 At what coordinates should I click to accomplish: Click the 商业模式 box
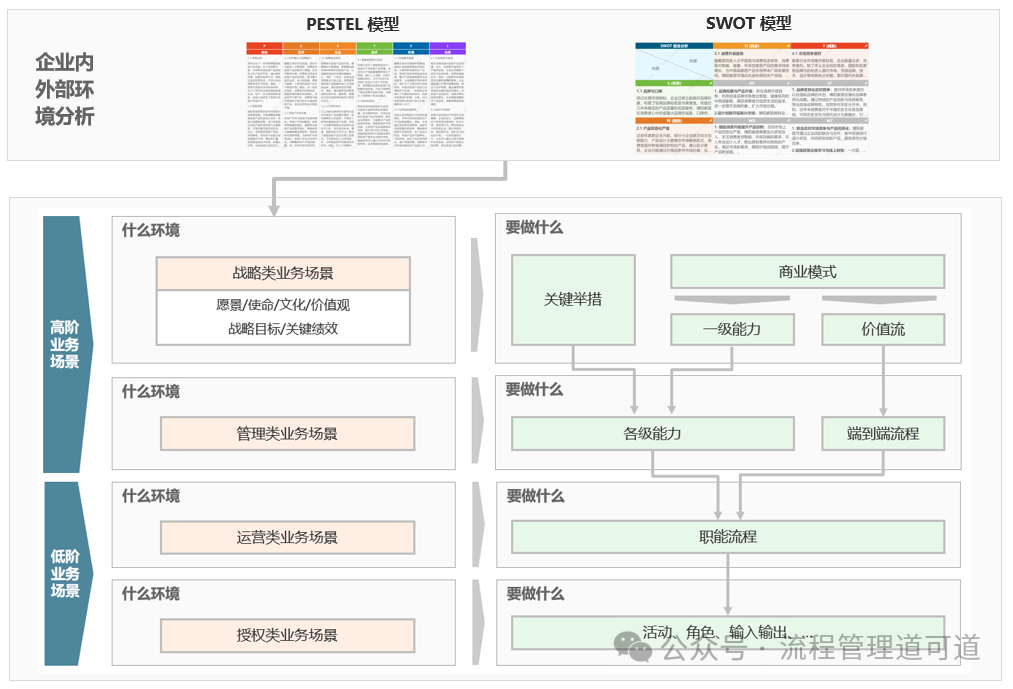tap(807, 271)
